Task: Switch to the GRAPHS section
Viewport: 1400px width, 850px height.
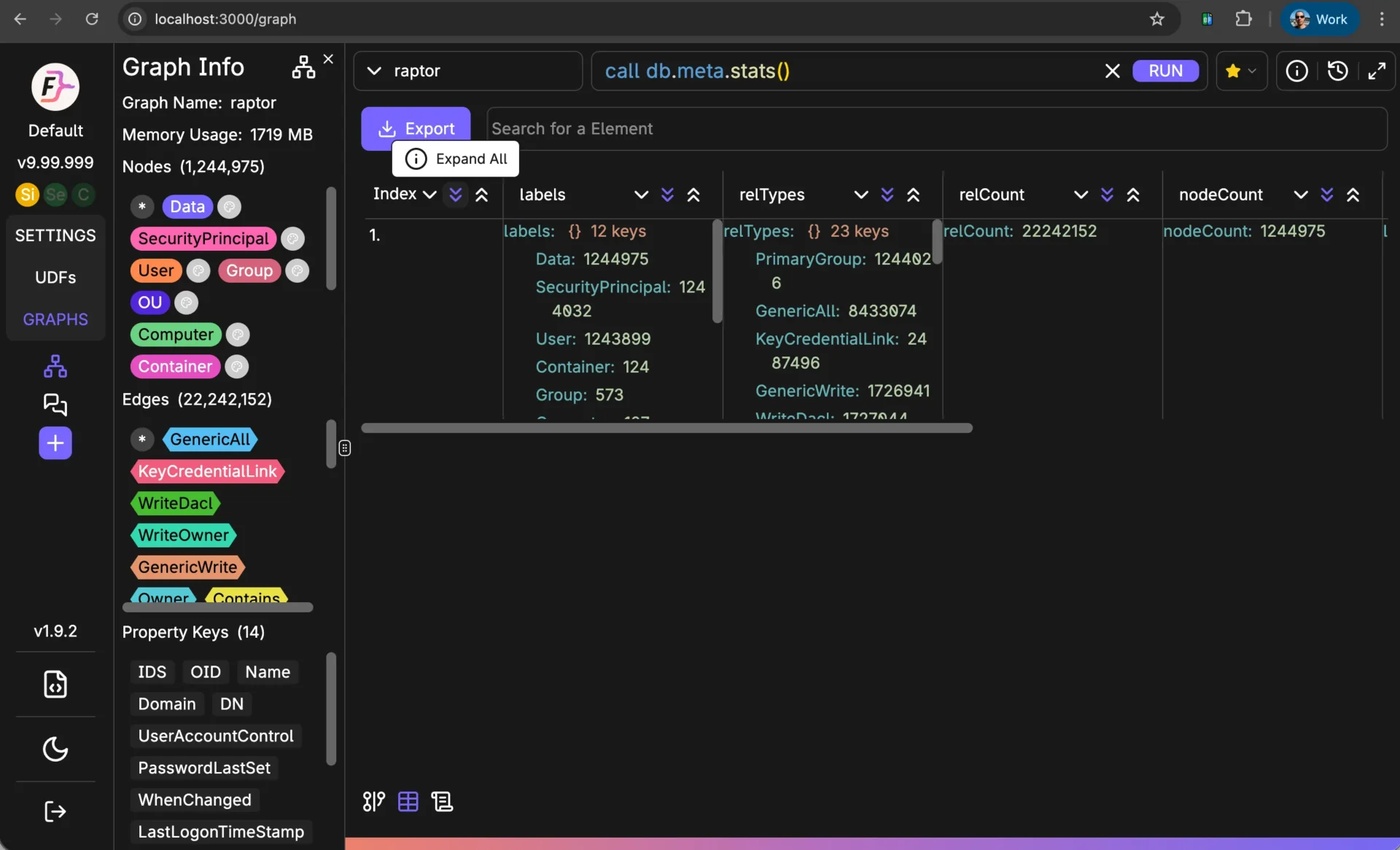Action: [55, 319]
